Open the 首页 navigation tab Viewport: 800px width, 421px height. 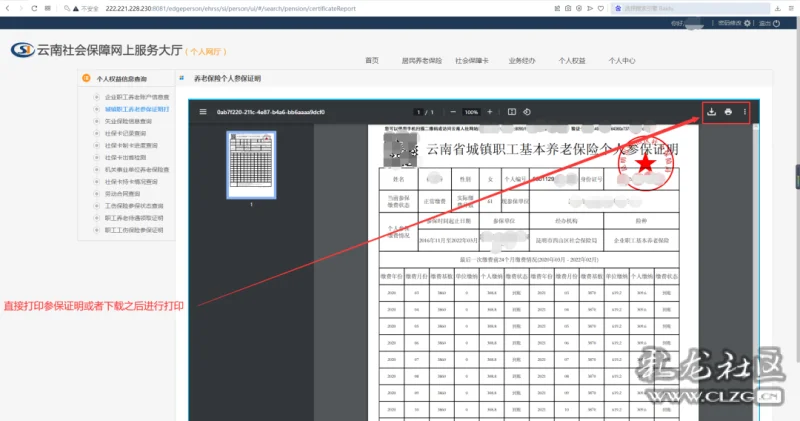pos(372,61)
